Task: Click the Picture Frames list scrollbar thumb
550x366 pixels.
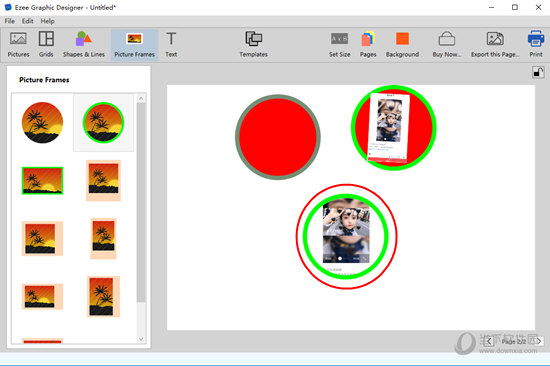Action: [141, 202]
